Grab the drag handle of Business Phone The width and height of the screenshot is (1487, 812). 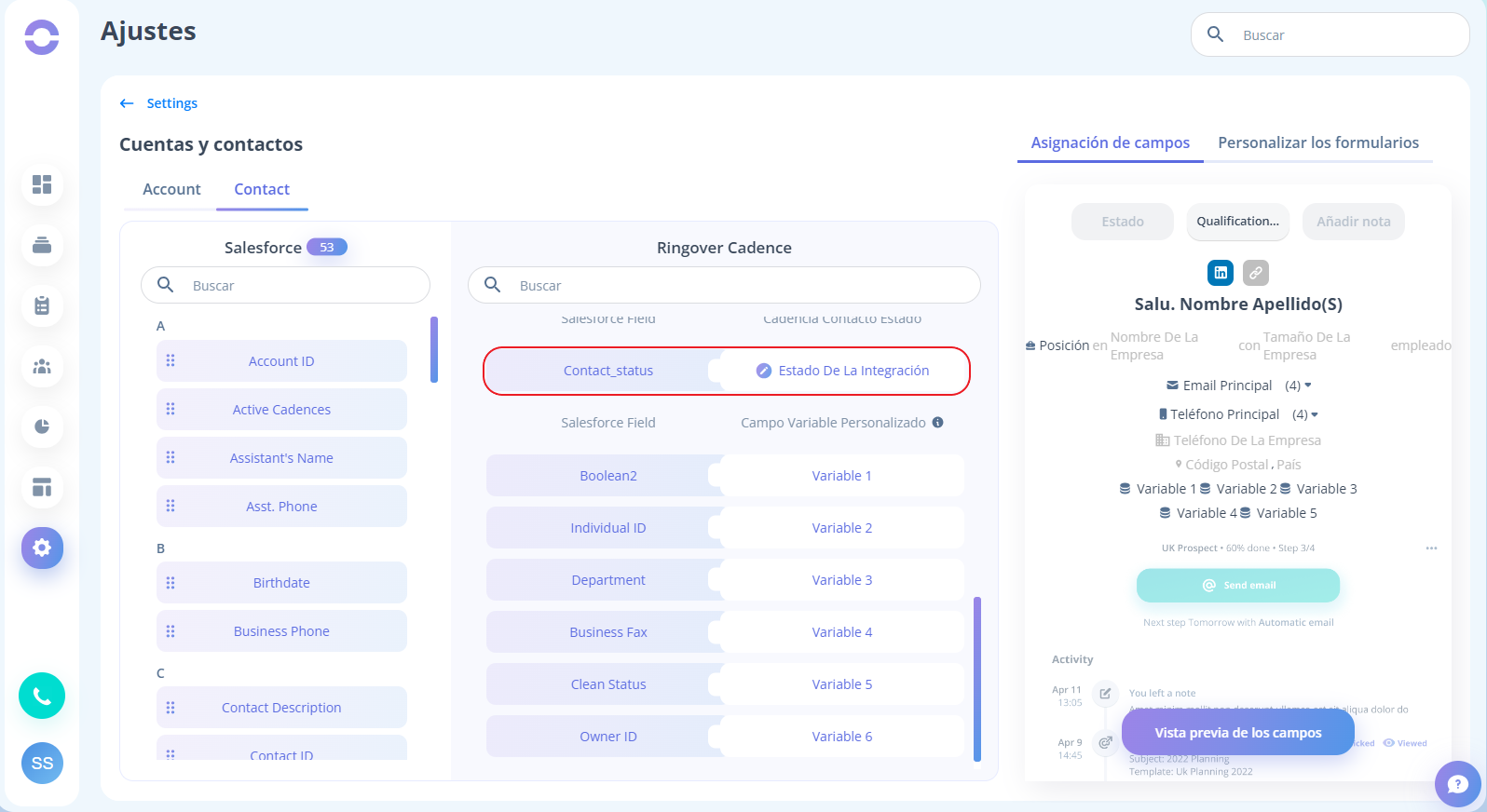coord(171,631)
